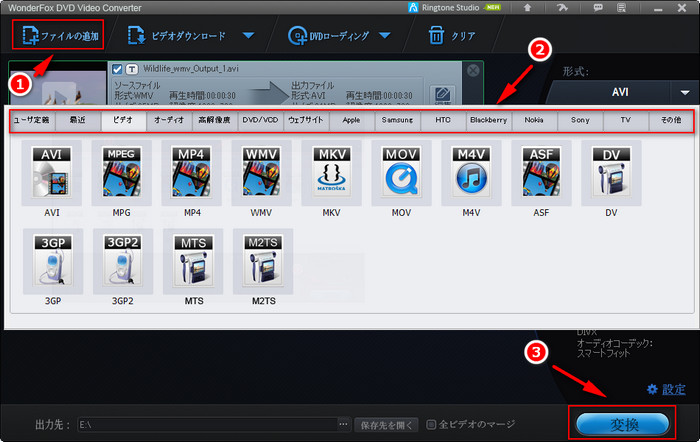Open the Blackberry tab
This screenshot has width=700, height=442.
[488, 120]
